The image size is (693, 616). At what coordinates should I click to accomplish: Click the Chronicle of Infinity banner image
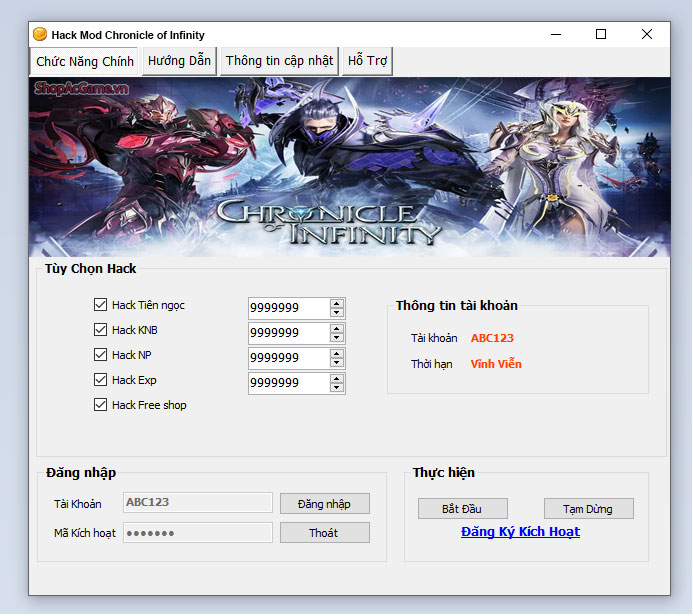(349, 167)
